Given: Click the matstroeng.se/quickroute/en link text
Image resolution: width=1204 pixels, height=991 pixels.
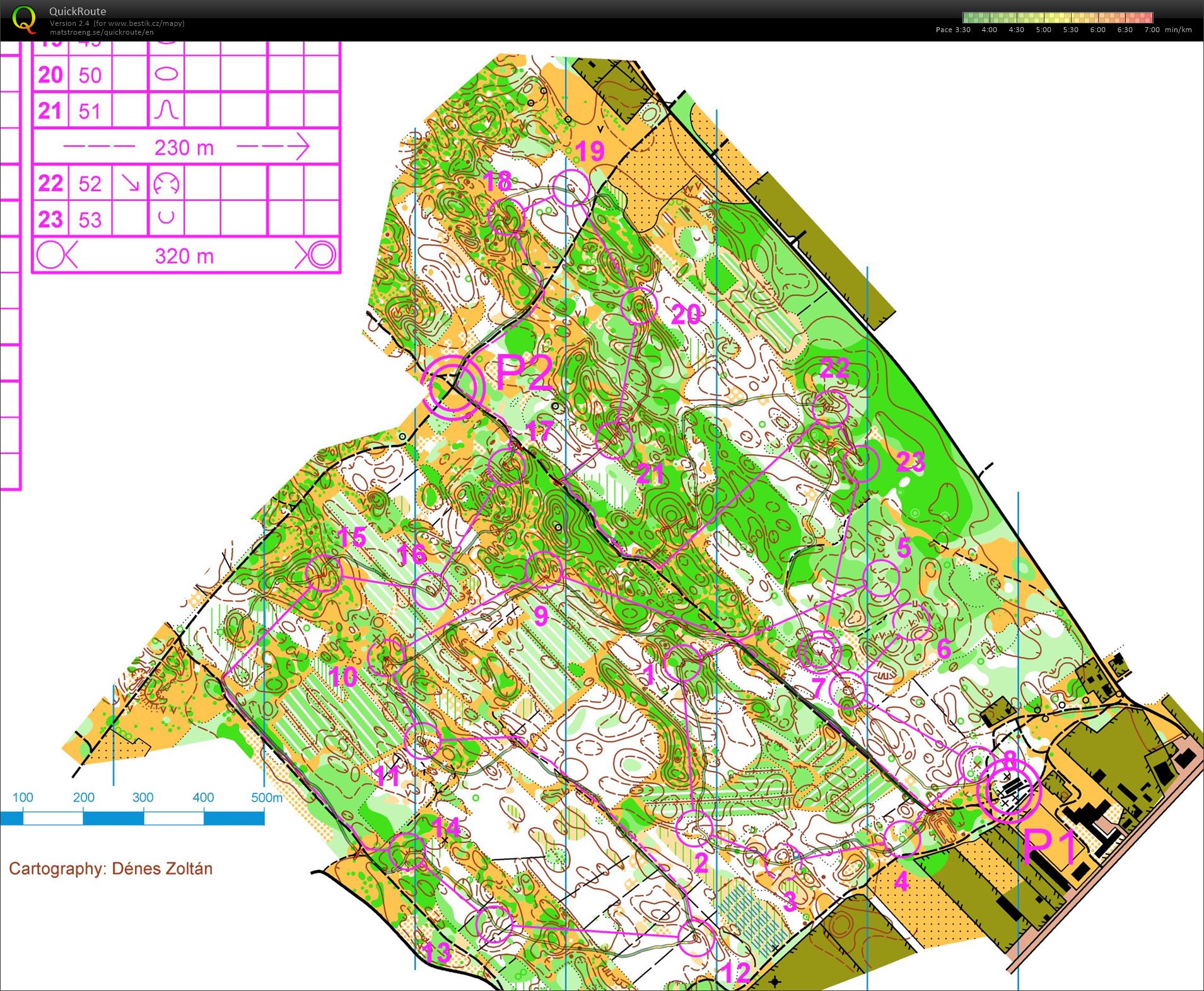Looking at the screenshot, I should click(102, 32).
